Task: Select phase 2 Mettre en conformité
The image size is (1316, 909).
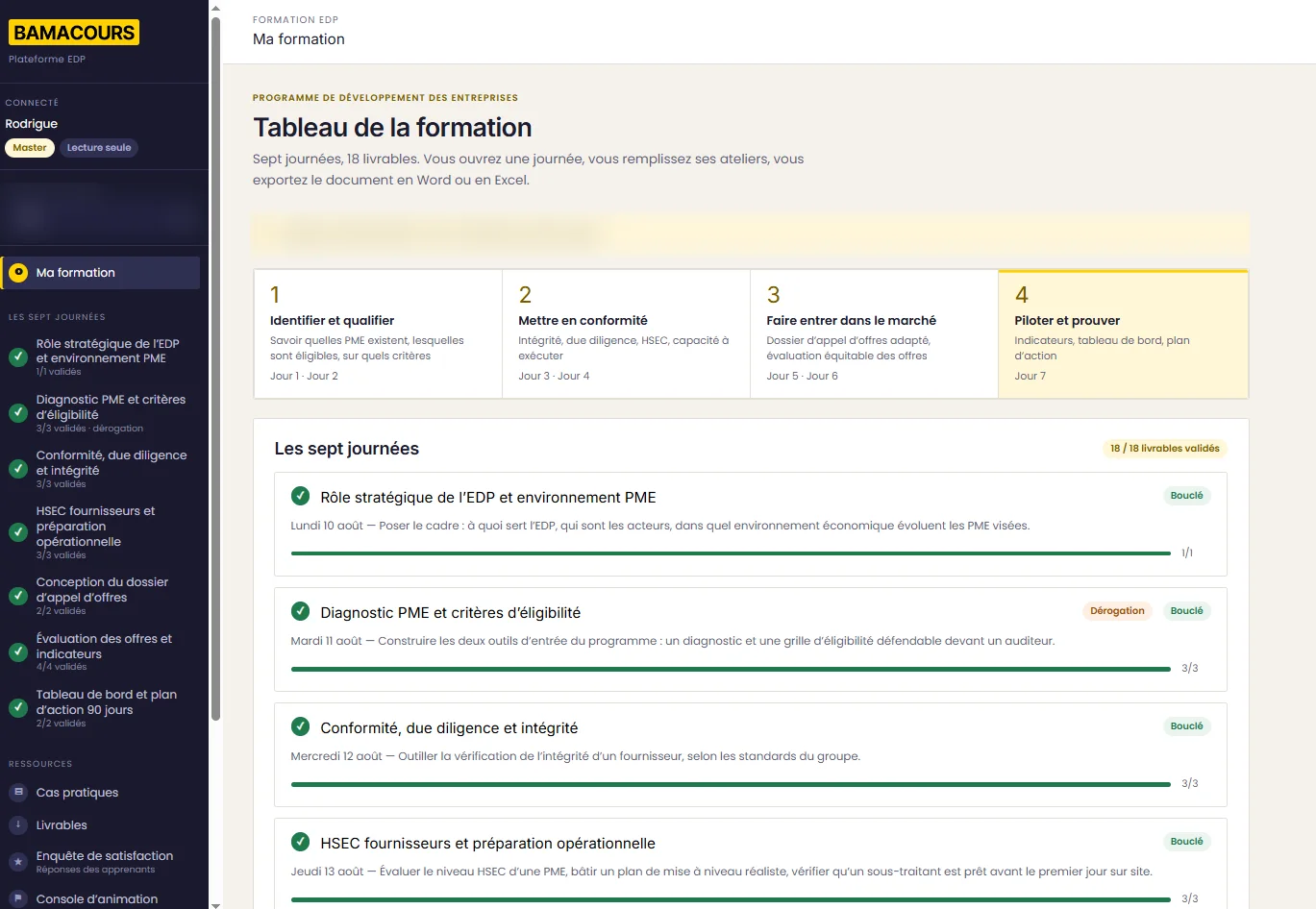Action: pyautogui.click(x=626, y=333)
